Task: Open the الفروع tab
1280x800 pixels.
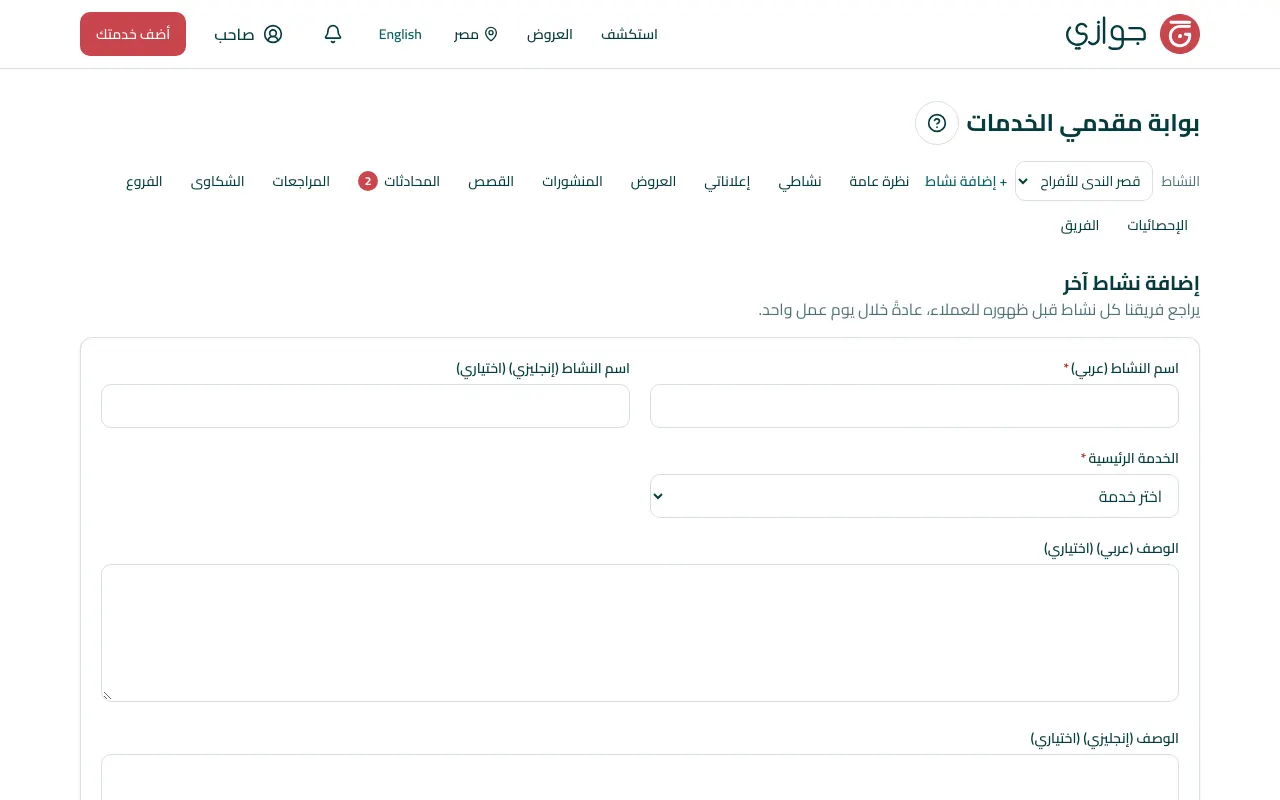Action: click(144, 181)
